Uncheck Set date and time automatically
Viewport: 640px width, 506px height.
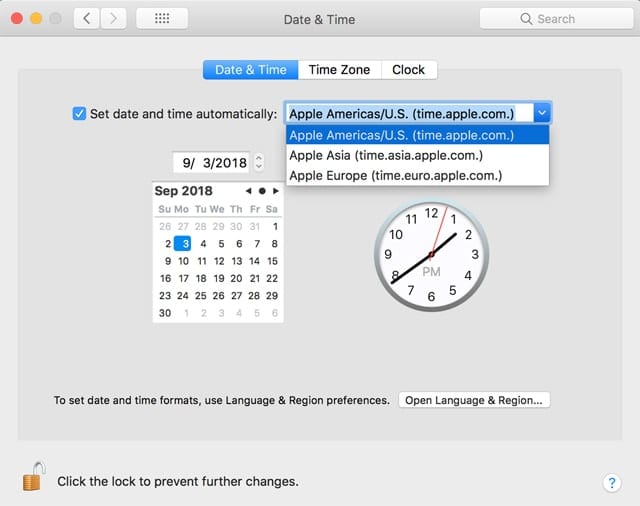coord(80,114)
